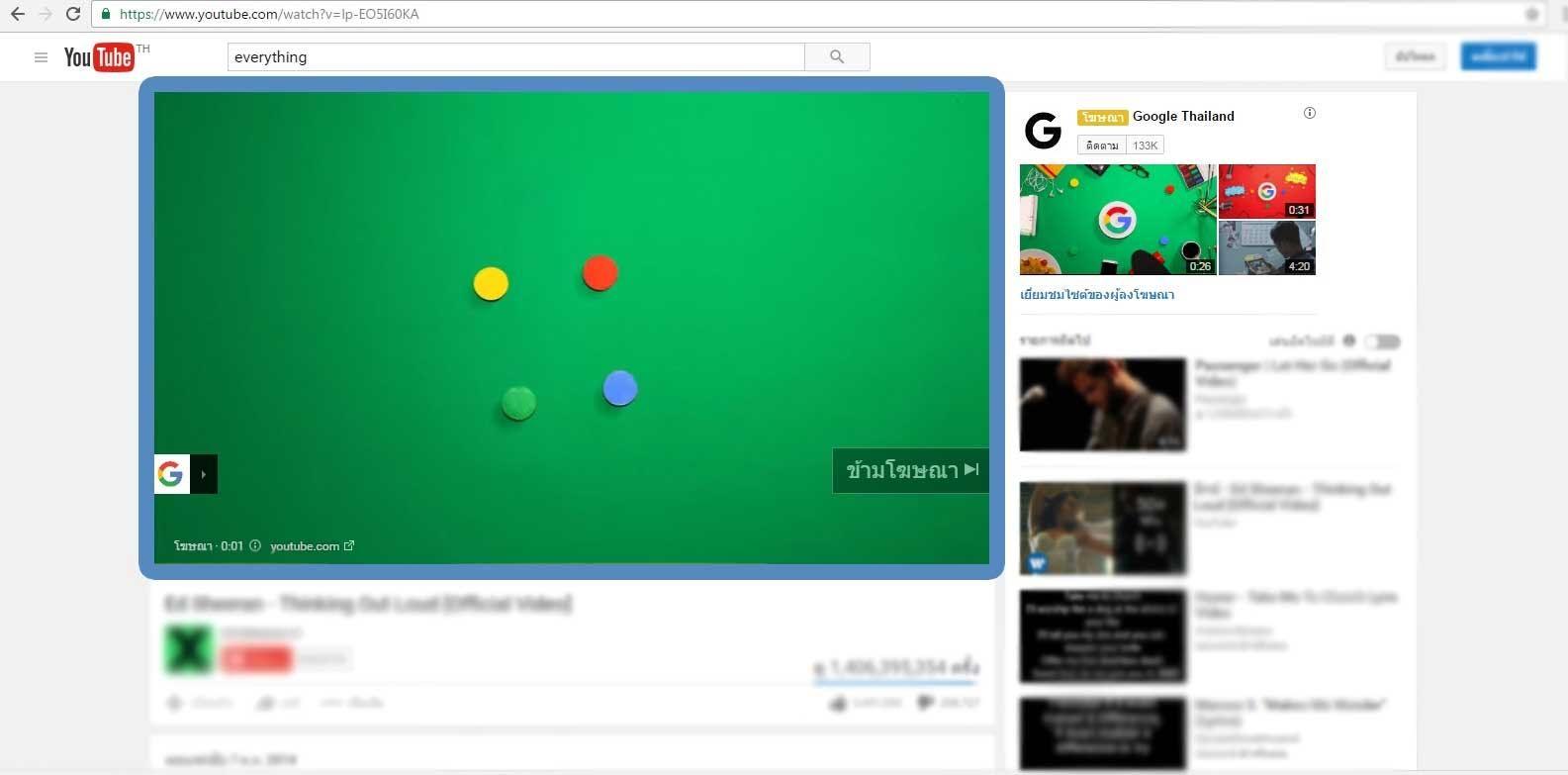Viewport: 1568px width, 775px height.
Task: Click the yellow โฆษณา ad badge
Action: 1102,117
